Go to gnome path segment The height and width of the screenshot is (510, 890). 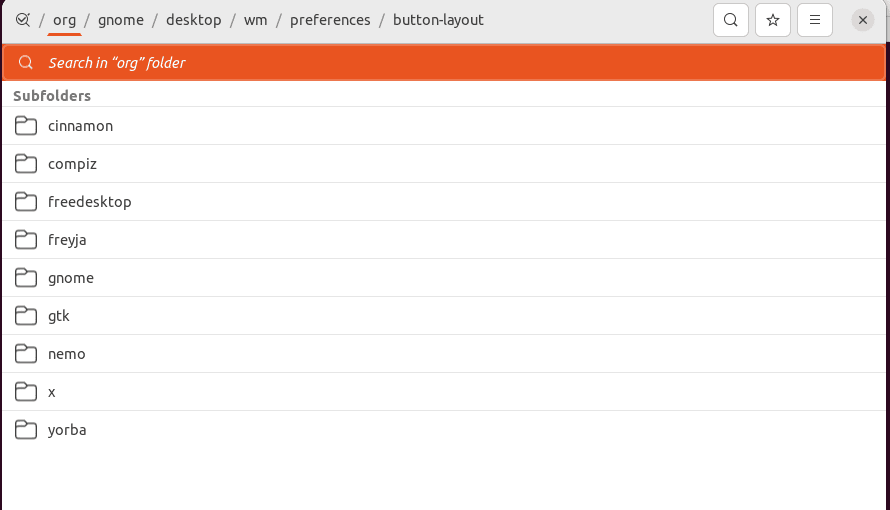click(121, 20)
